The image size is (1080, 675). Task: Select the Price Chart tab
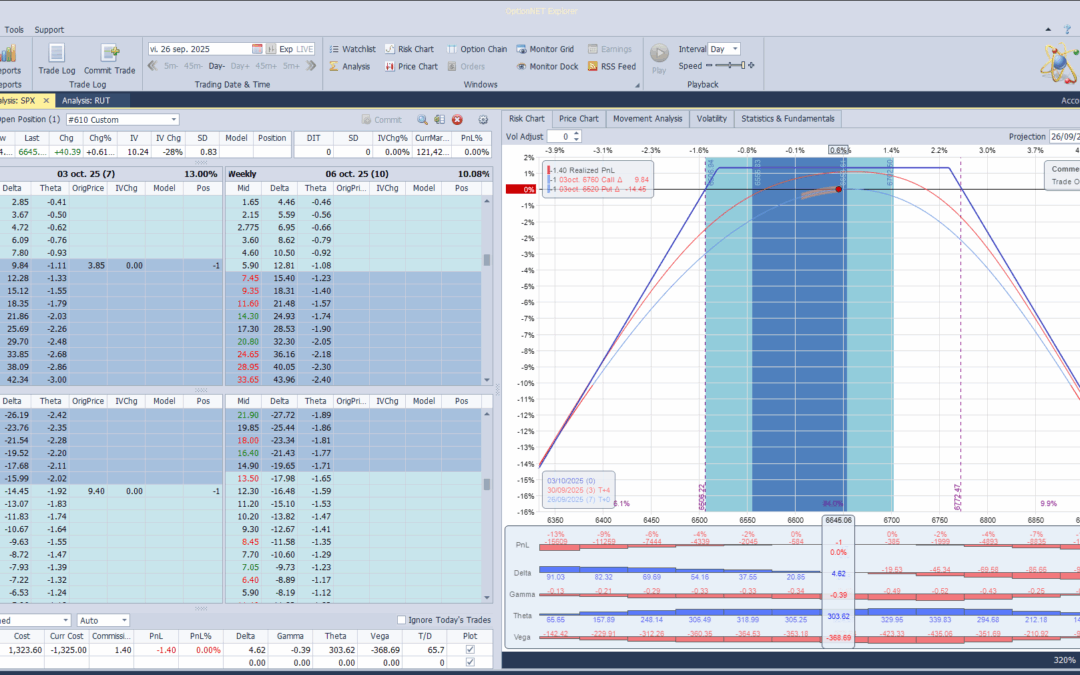[x=579, y=118]
